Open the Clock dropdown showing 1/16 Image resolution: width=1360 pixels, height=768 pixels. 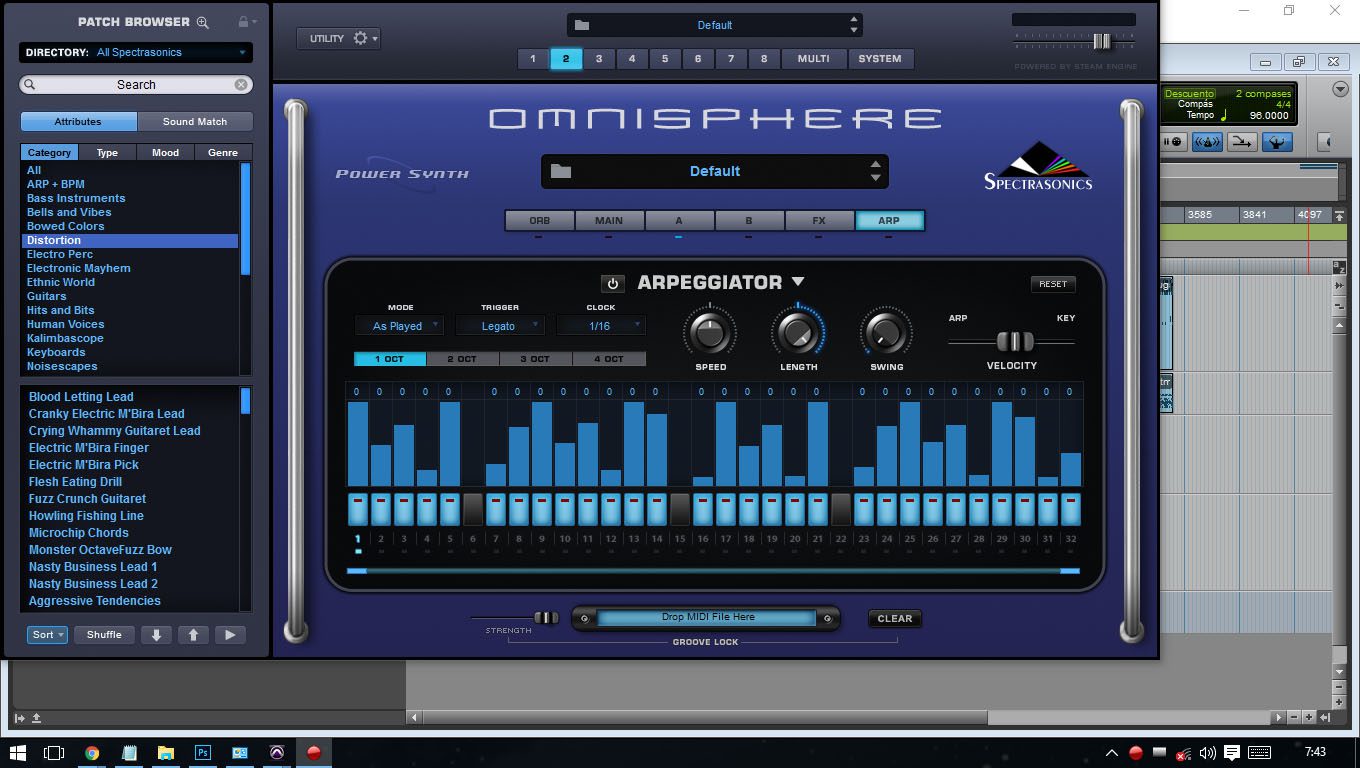point(601,326)
